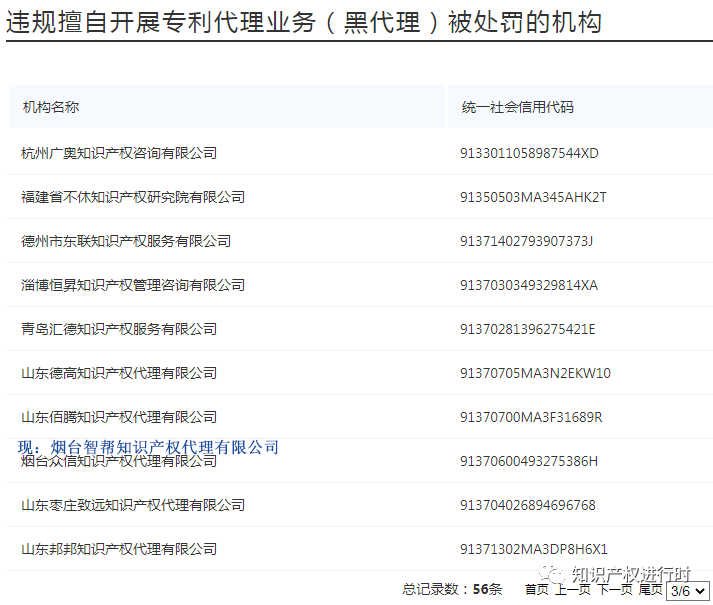
Task: Go to first page via 首页
Action: [x=537, y=590]
